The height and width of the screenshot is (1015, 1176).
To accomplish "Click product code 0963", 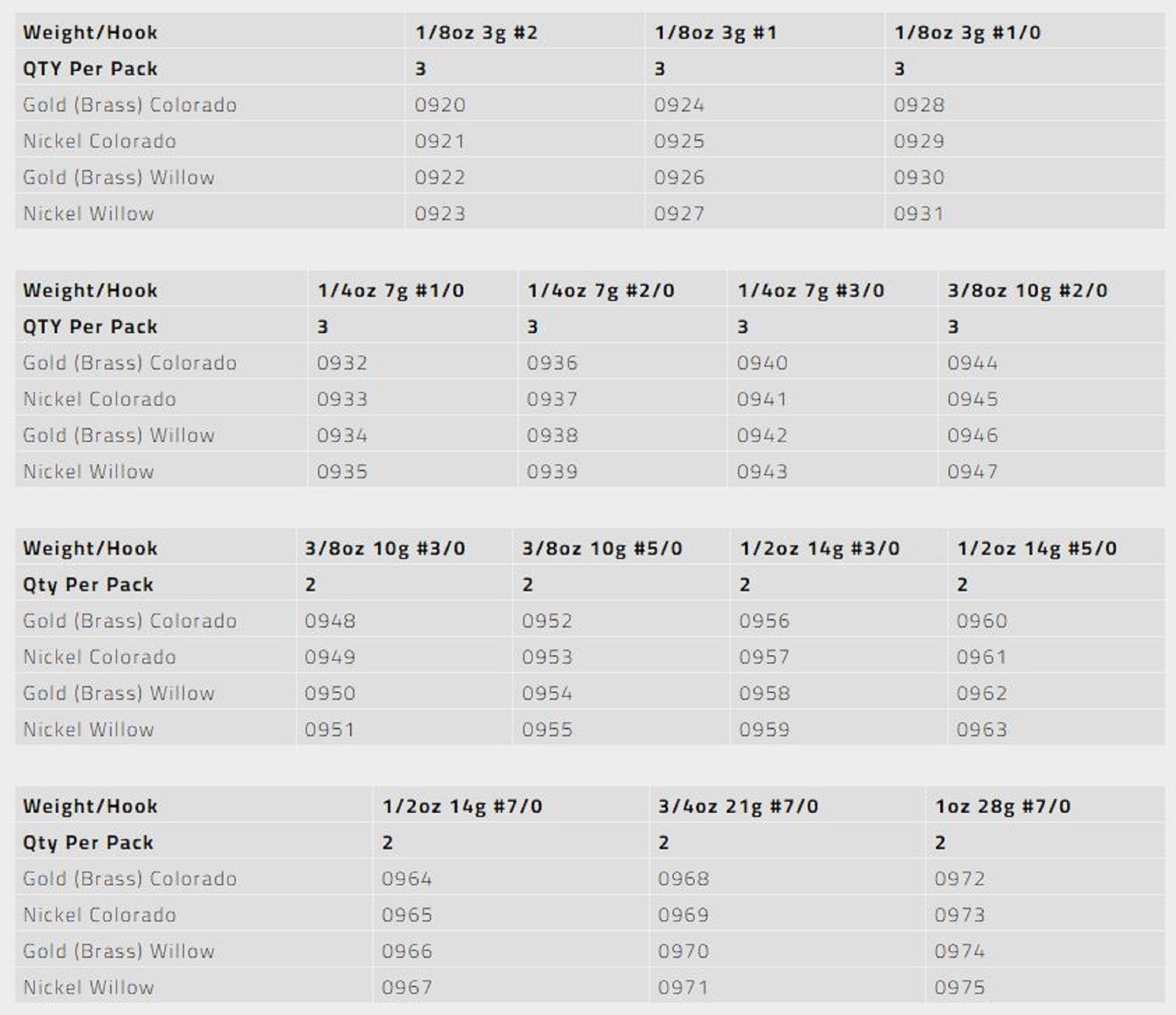I will coord(981,729).
